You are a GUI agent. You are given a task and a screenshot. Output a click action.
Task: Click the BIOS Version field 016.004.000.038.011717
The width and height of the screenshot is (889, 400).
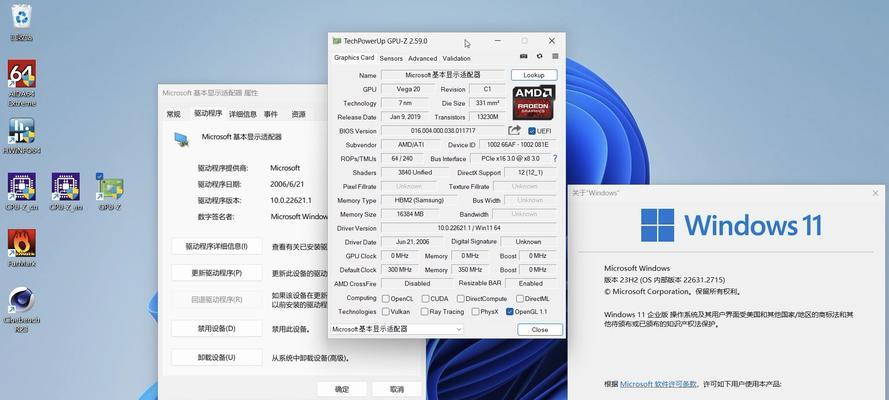pos(443,131)
